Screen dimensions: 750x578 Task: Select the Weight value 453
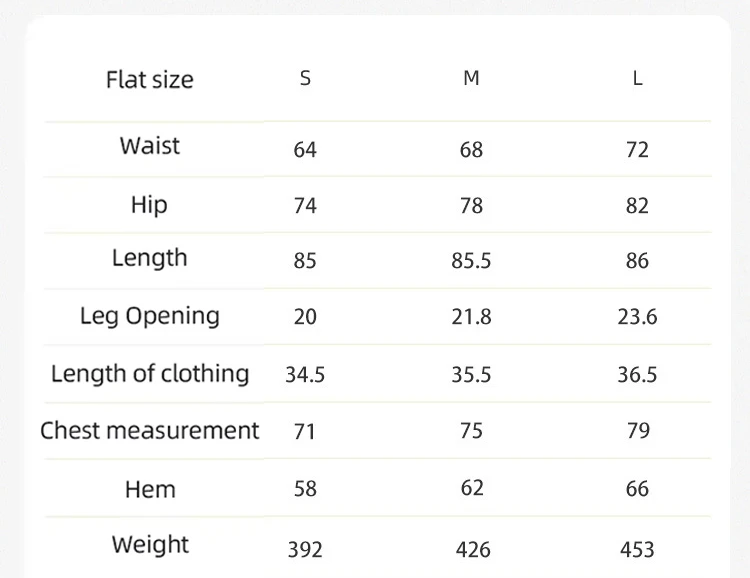[637, 550]
